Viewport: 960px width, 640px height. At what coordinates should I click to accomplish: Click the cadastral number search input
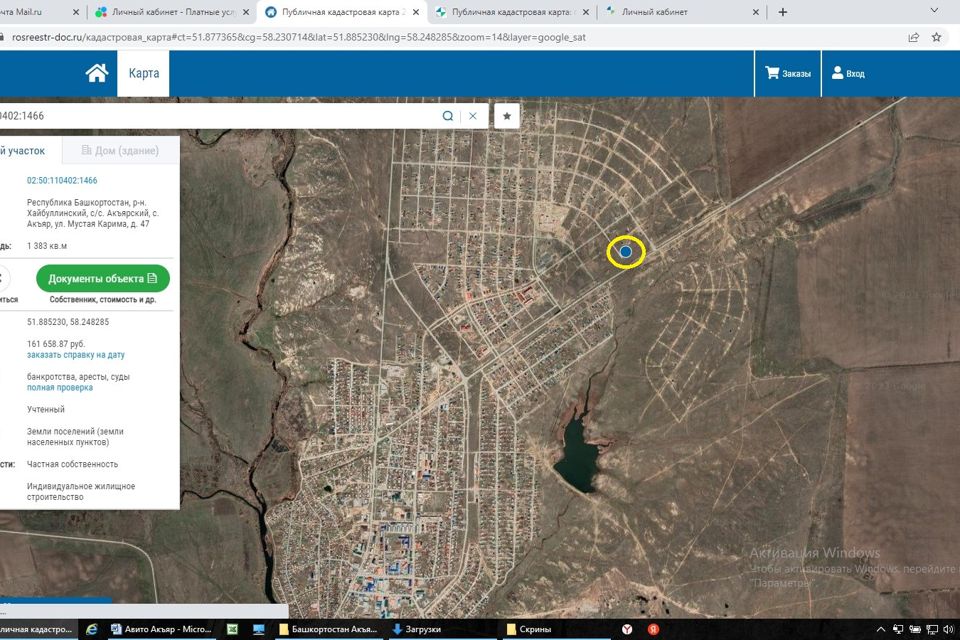pos(220,116)
